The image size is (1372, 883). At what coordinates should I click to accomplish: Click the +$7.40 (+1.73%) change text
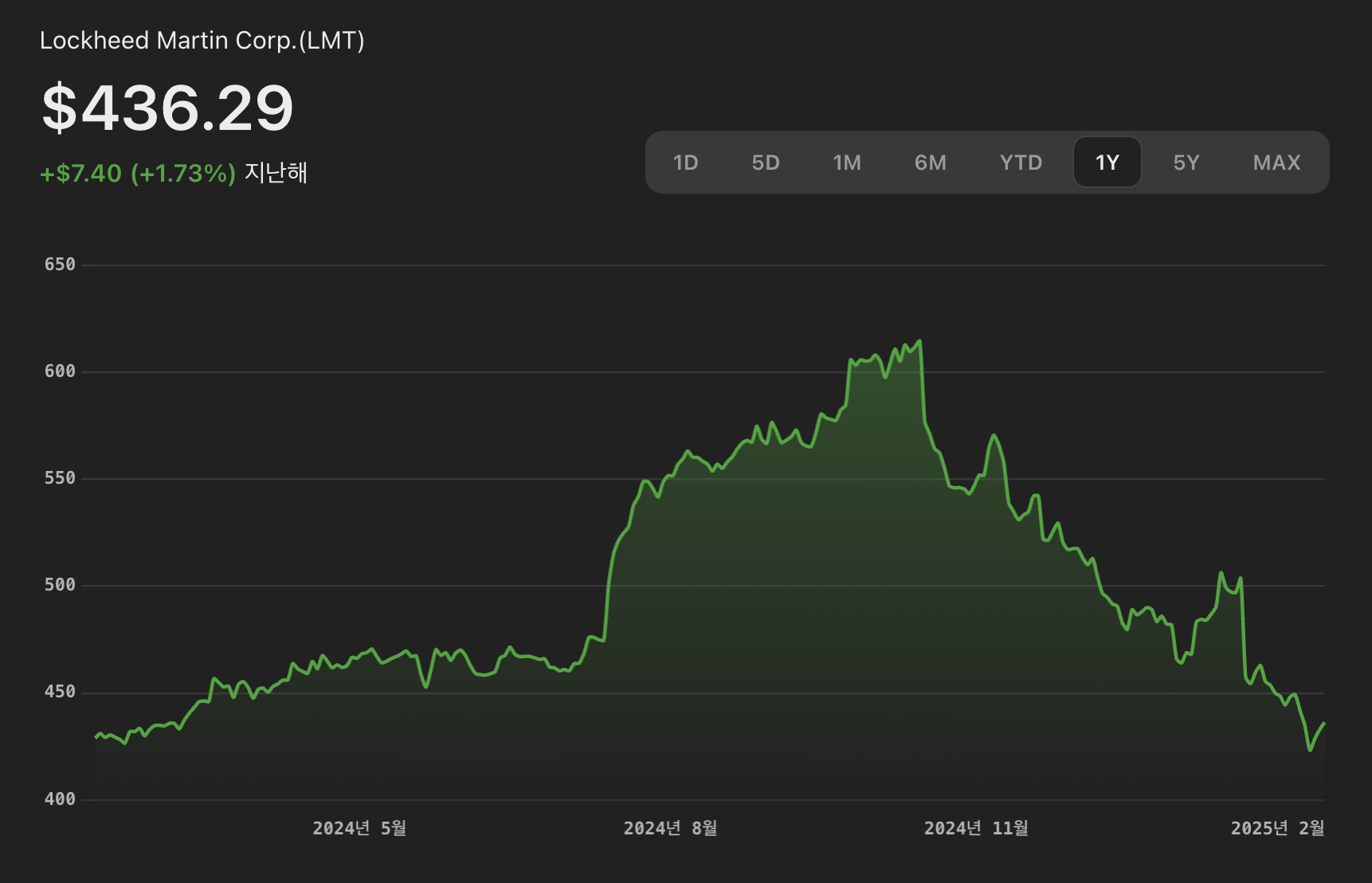[x=138, y=173]
